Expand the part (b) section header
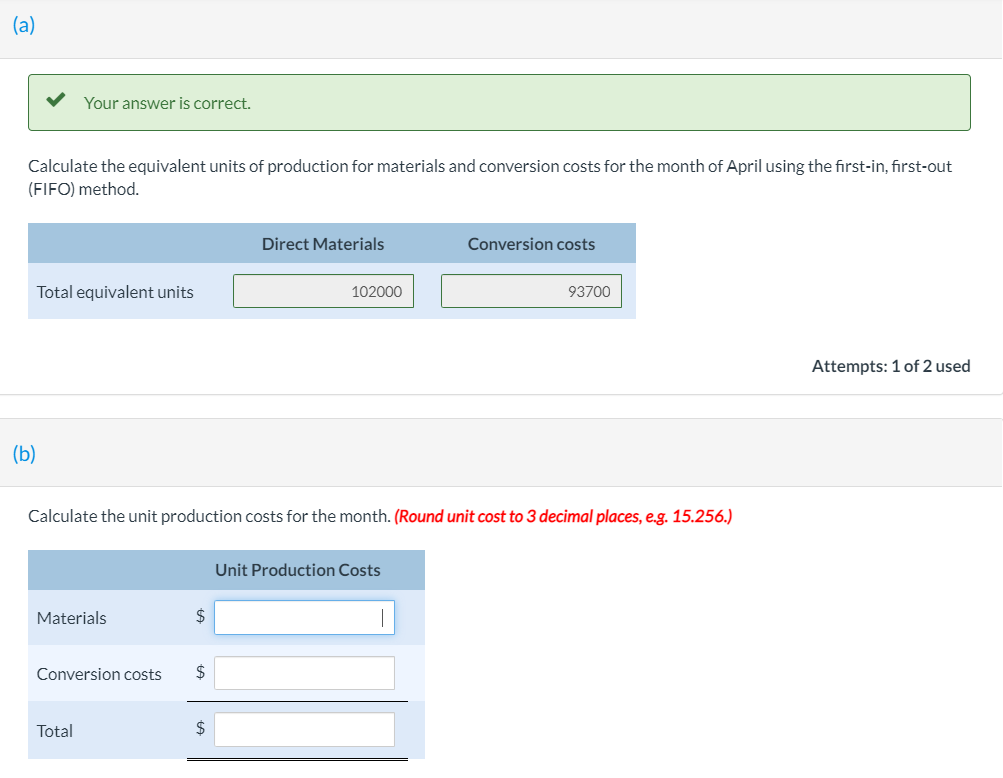This screenshot has width=1003, height=778. coord(24,453)
